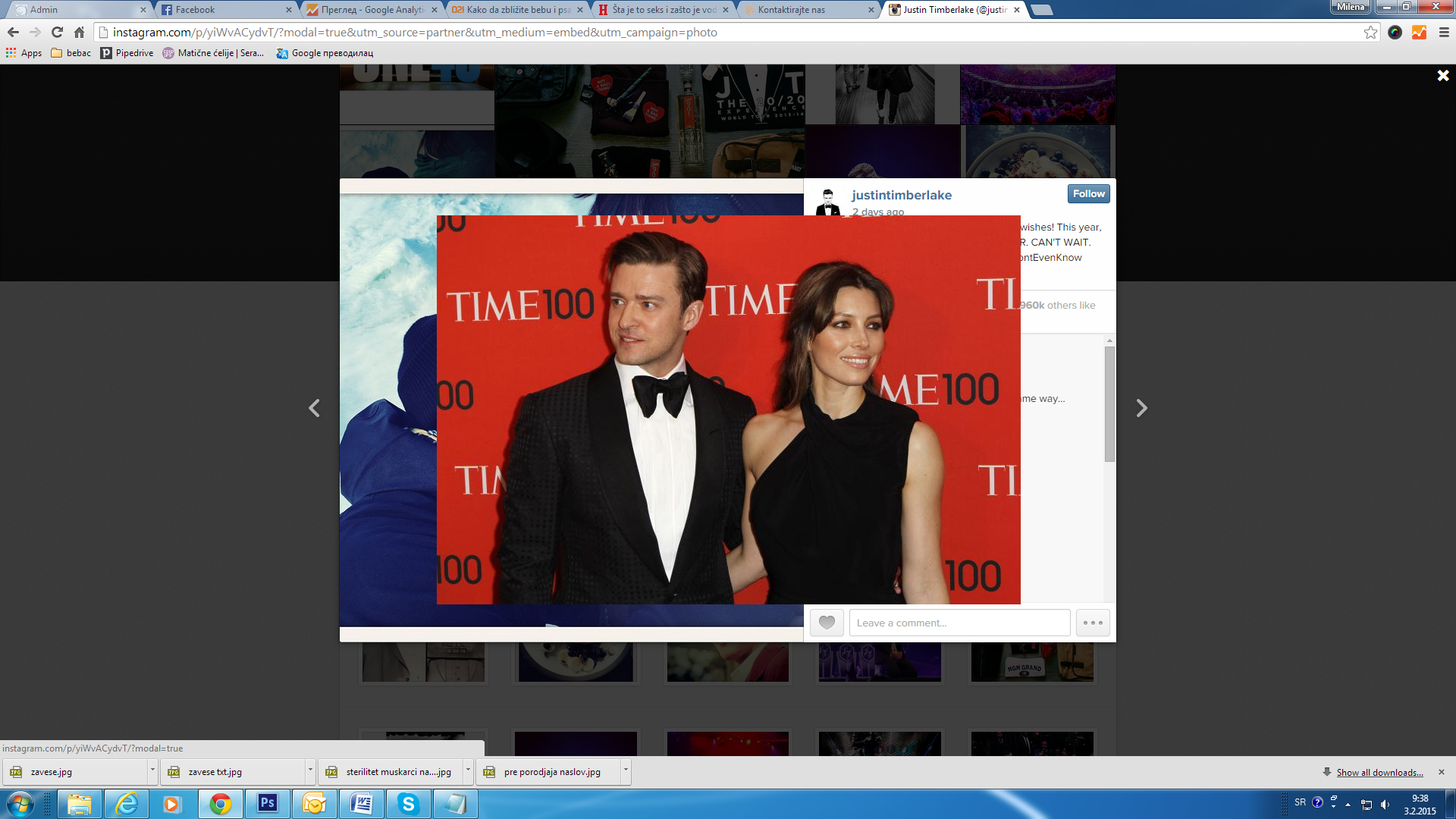Open Photoshop from the taskbar
The image size is (1456, 819).
(267, 803)
